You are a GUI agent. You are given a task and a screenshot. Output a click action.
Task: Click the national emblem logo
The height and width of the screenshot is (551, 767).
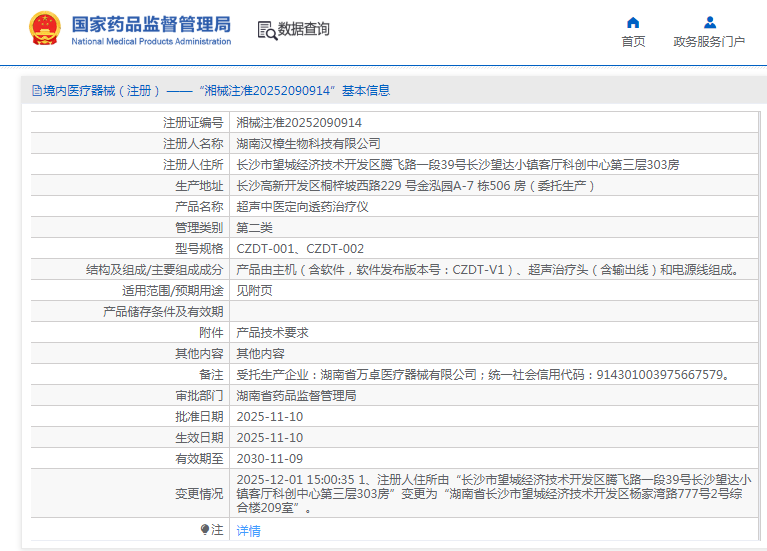click(x=43, y=30)
